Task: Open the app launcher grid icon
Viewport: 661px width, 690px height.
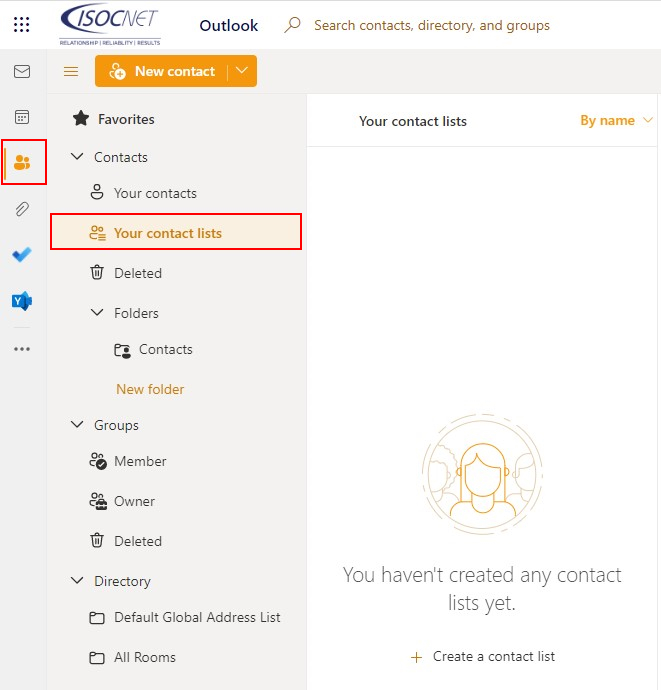Action: coord(21,25)
